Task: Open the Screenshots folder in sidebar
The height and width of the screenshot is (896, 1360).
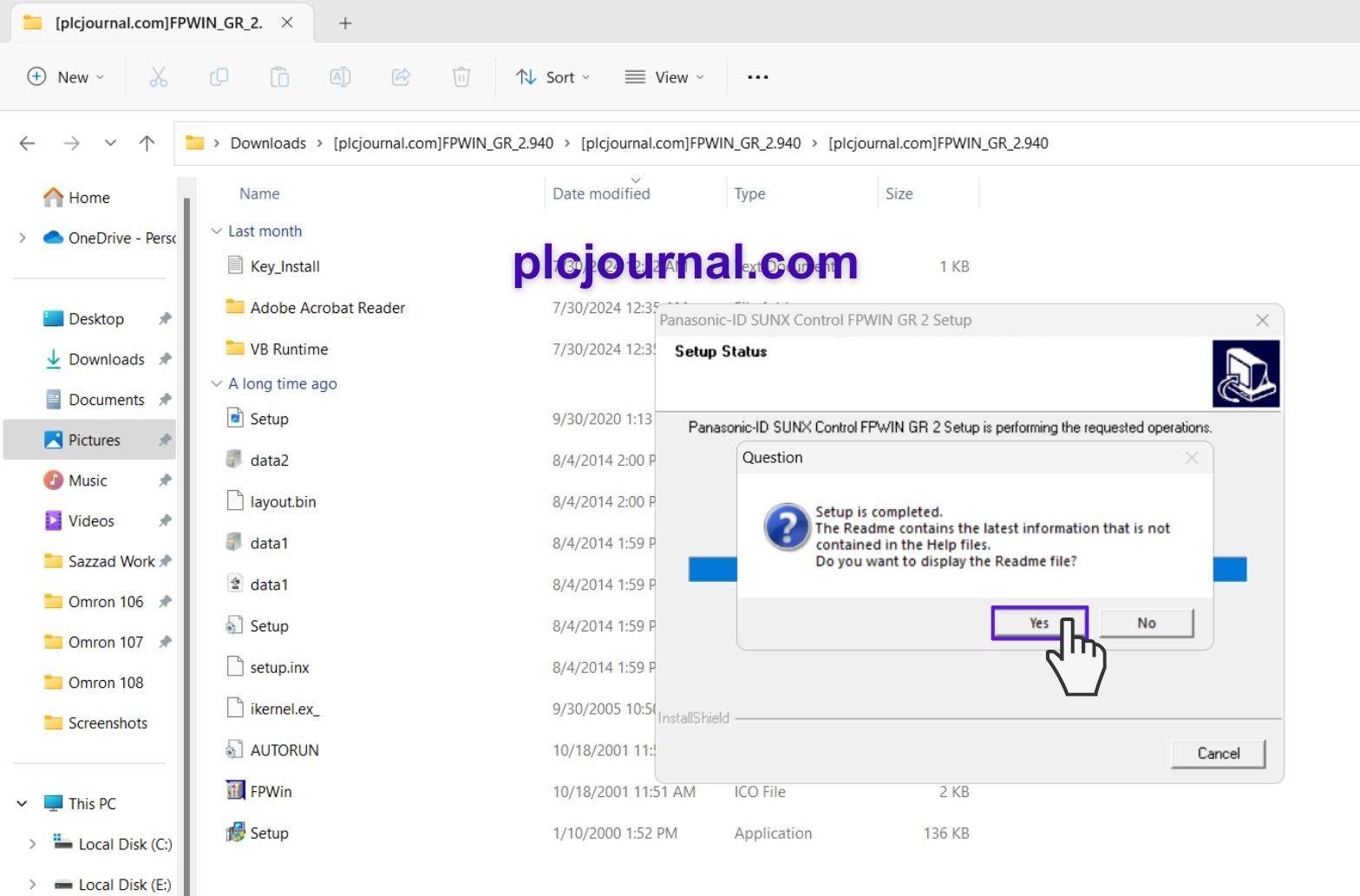Action: (x=107, y=723)
